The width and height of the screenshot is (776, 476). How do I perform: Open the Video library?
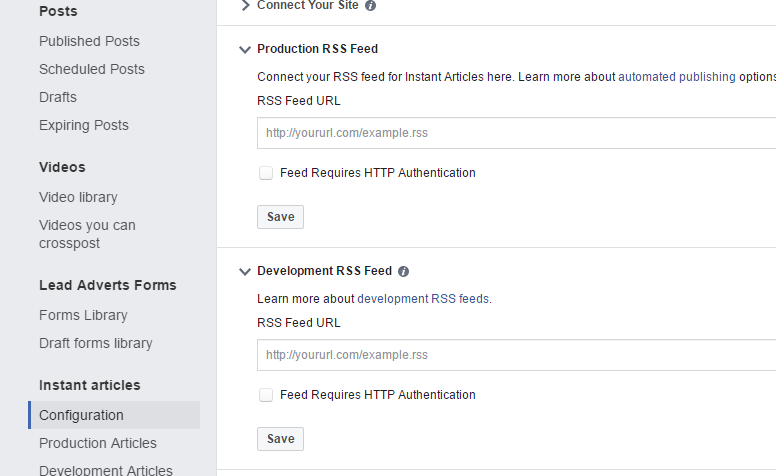pos(78,197)
